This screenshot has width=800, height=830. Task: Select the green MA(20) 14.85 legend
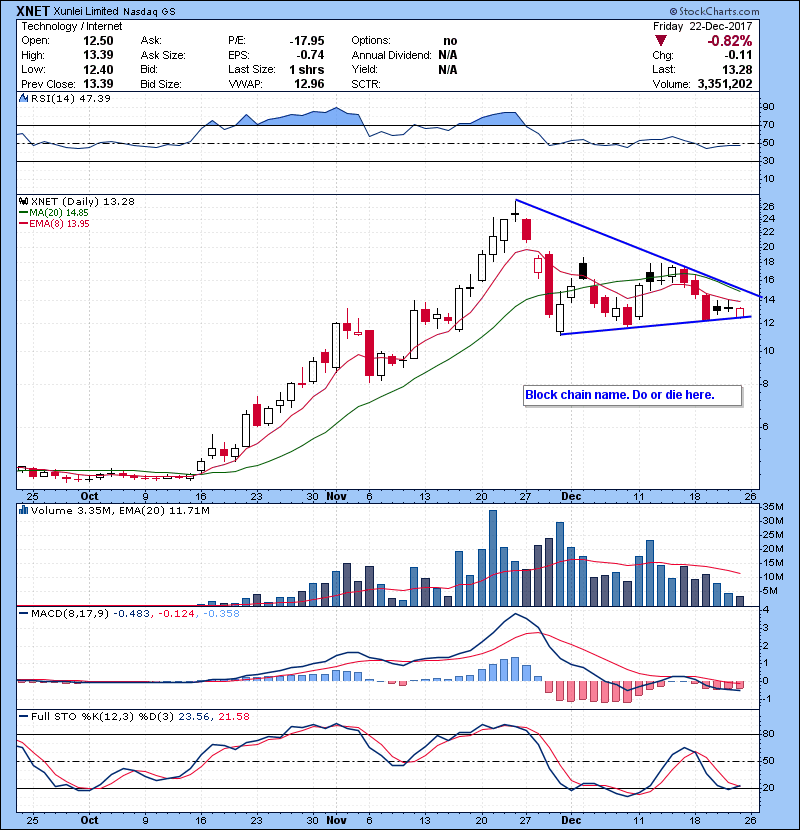(54, 212)
